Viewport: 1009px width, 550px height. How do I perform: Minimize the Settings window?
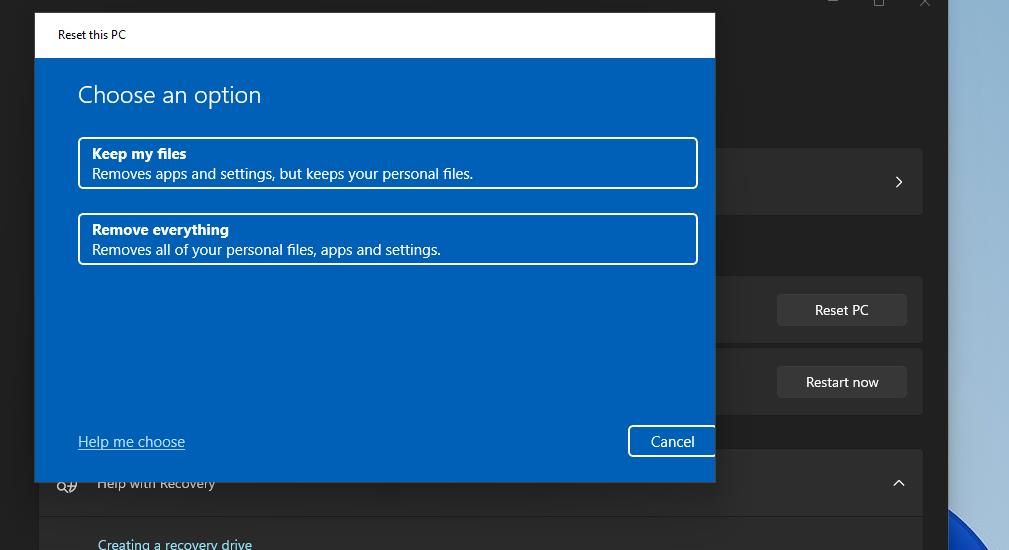pos(833,3)
